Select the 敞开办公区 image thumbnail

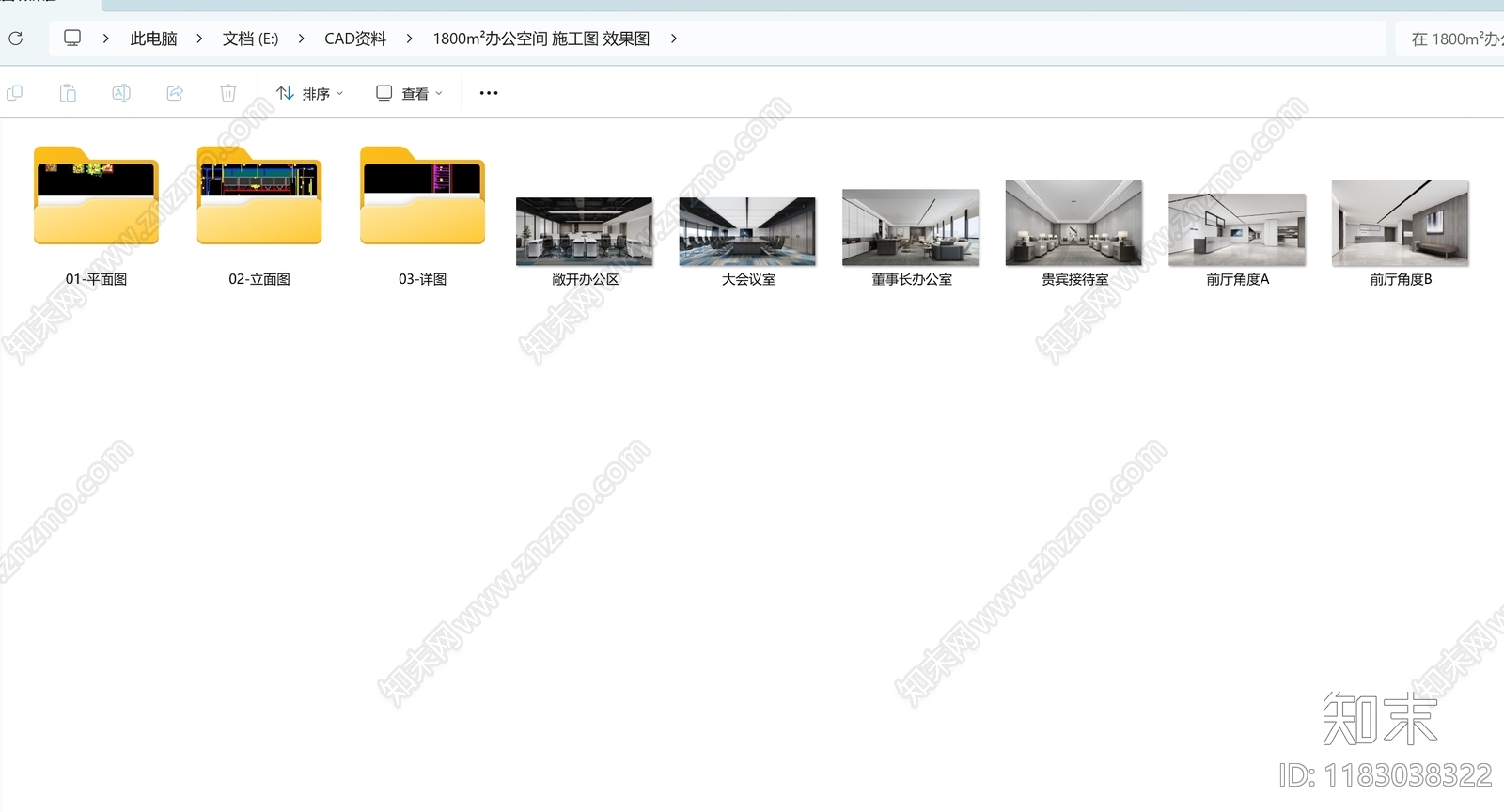click(x=585, y=231)
